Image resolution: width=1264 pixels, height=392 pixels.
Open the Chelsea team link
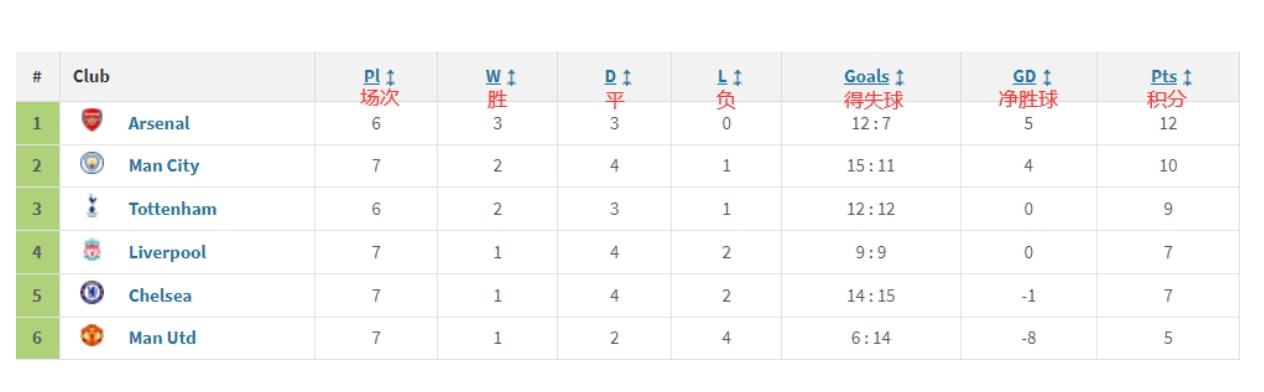(x=160, y=295)
